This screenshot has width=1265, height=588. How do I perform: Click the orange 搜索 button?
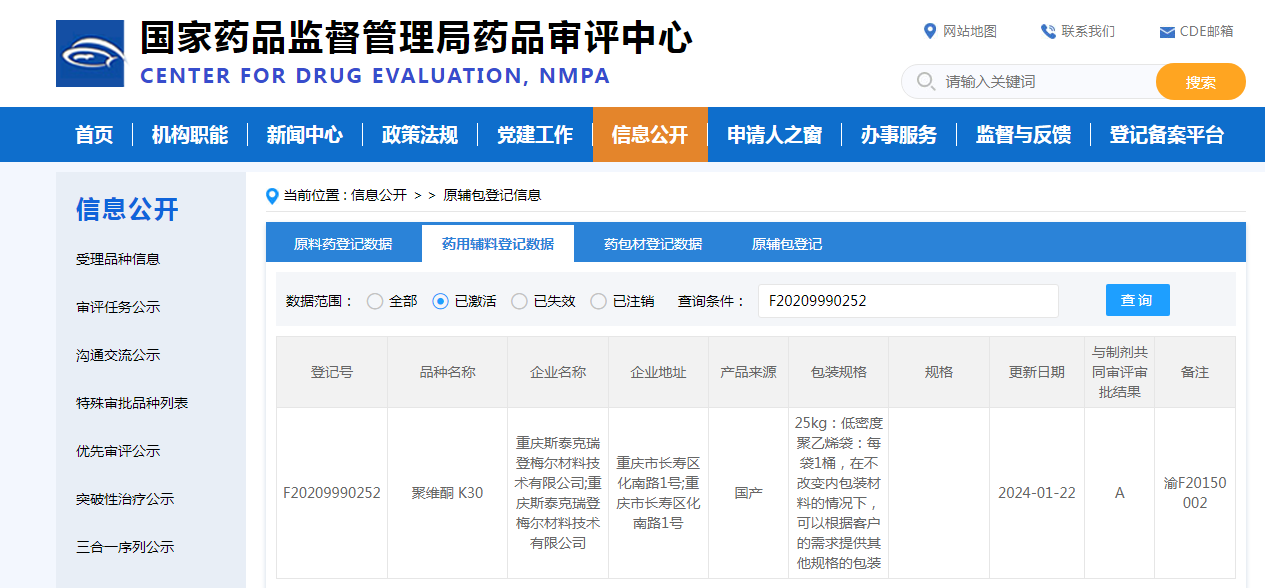[1201, 82]
